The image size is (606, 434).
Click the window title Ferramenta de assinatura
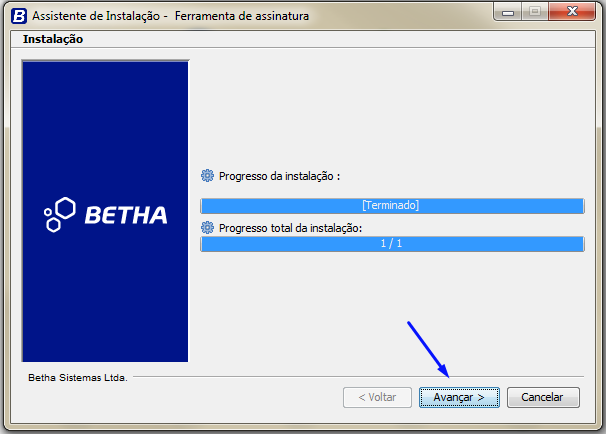coord(242,16)
